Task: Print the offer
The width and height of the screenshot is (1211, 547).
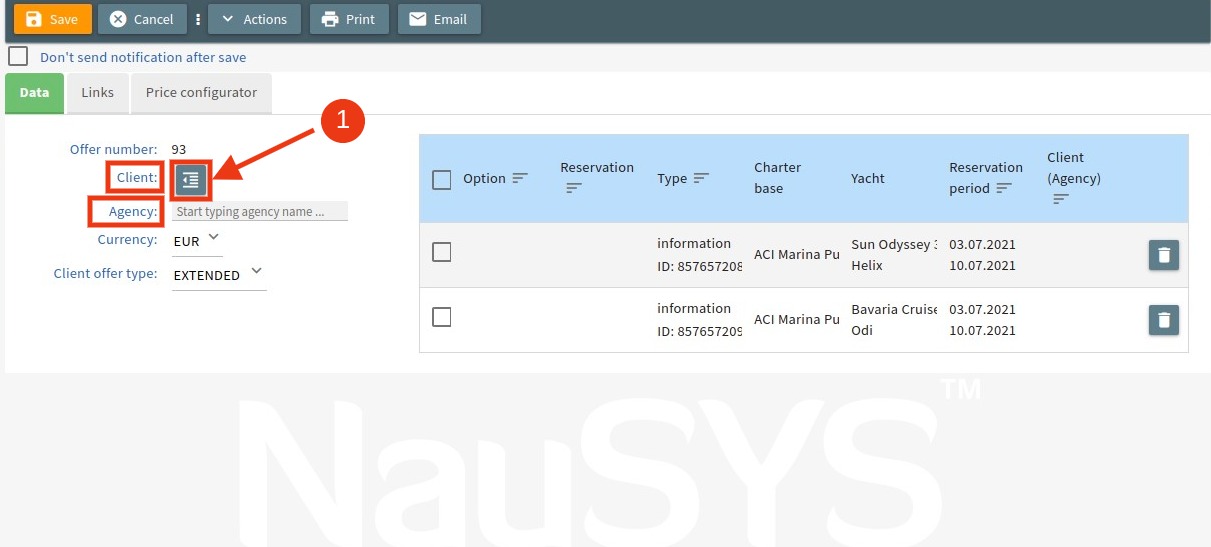Action: point(349,19)
